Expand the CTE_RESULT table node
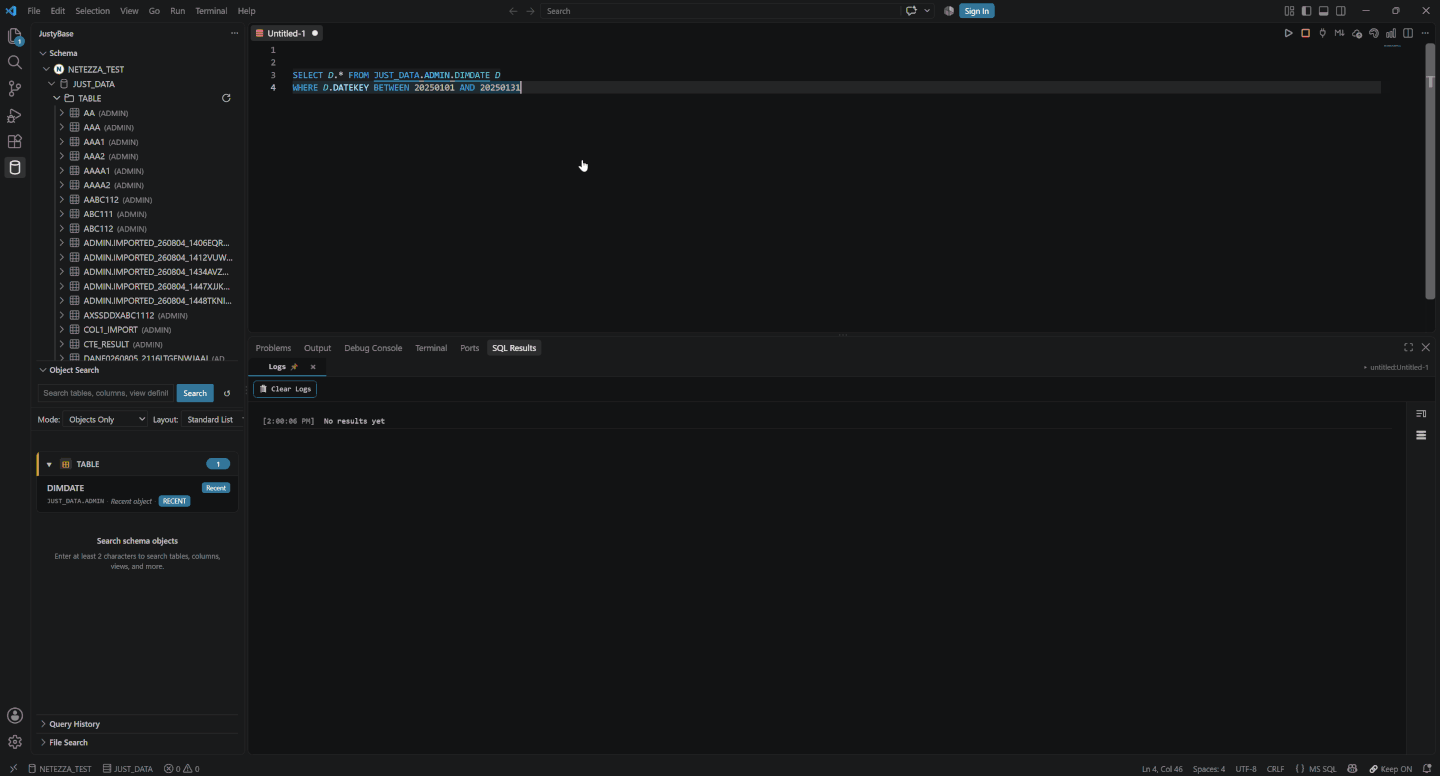The width and height of the screenshot is (1440, 776). pos(61,344)
